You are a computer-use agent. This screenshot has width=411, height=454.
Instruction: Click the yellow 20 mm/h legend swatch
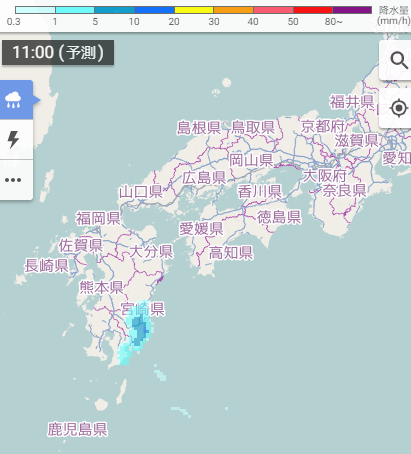194,10
